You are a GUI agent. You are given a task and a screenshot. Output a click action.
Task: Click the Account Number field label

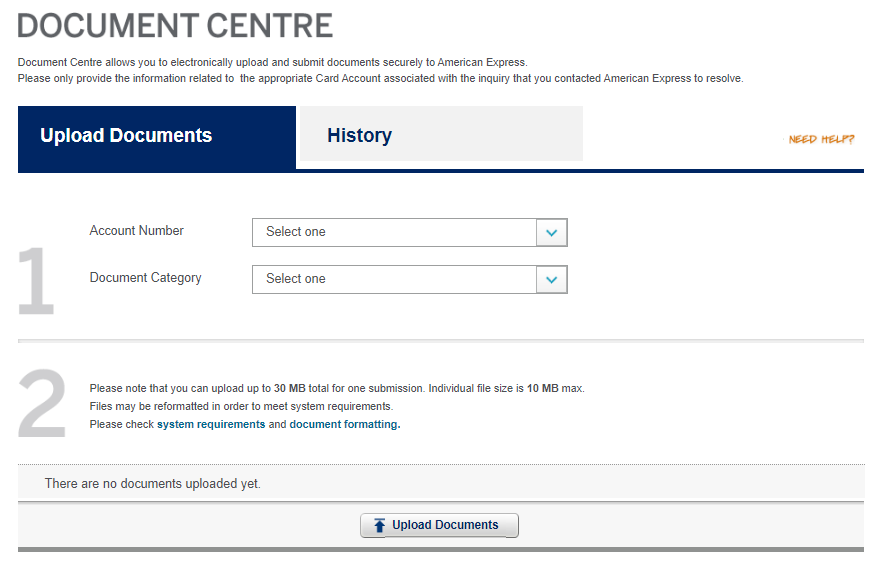coord(137,230)
